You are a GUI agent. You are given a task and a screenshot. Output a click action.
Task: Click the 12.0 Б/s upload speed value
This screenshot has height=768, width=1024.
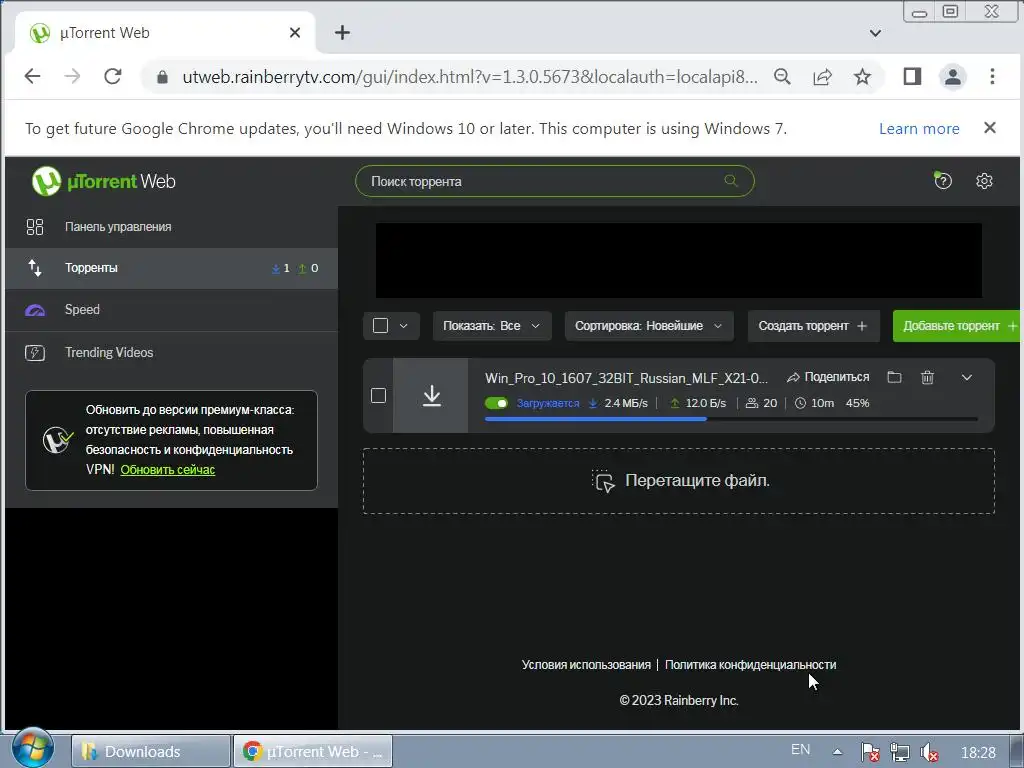705,403
